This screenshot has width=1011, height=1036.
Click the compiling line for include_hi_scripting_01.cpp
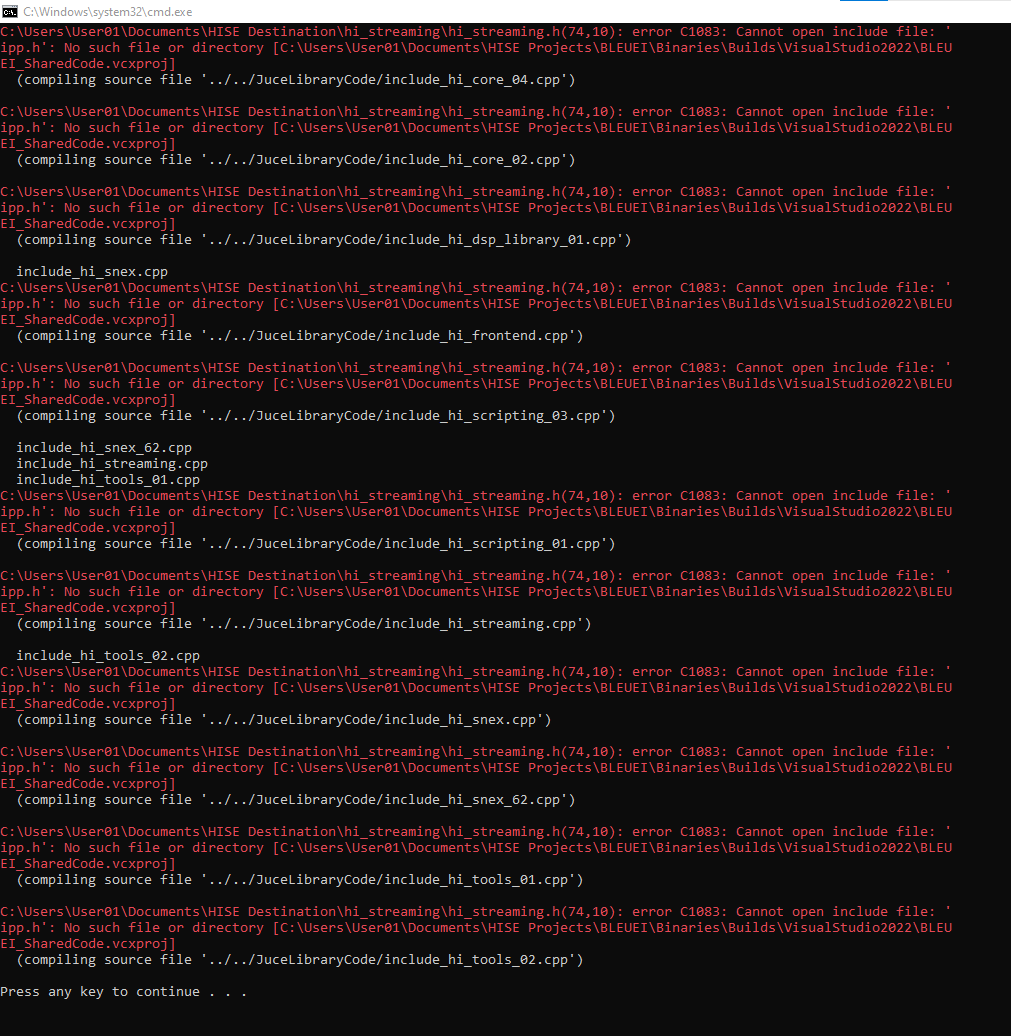(x=316, y=544)
